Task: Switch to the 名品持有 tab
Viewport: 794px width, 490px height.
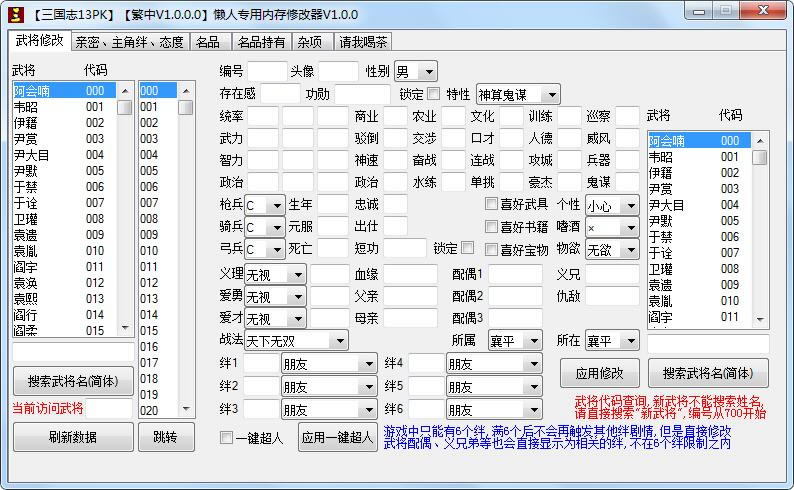Action: 261,42
